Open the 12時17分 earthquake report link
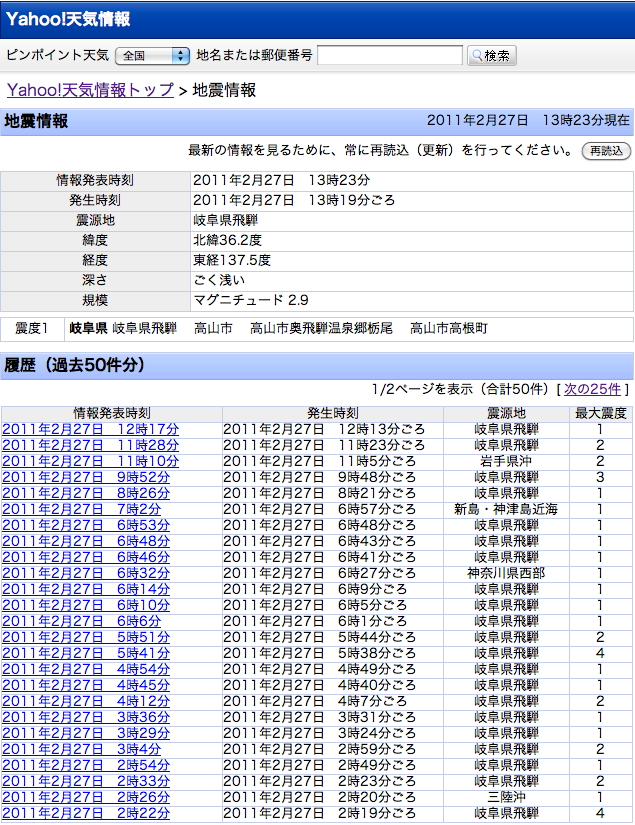The height and width of the screenshot is (825, 635). point(90,429)
